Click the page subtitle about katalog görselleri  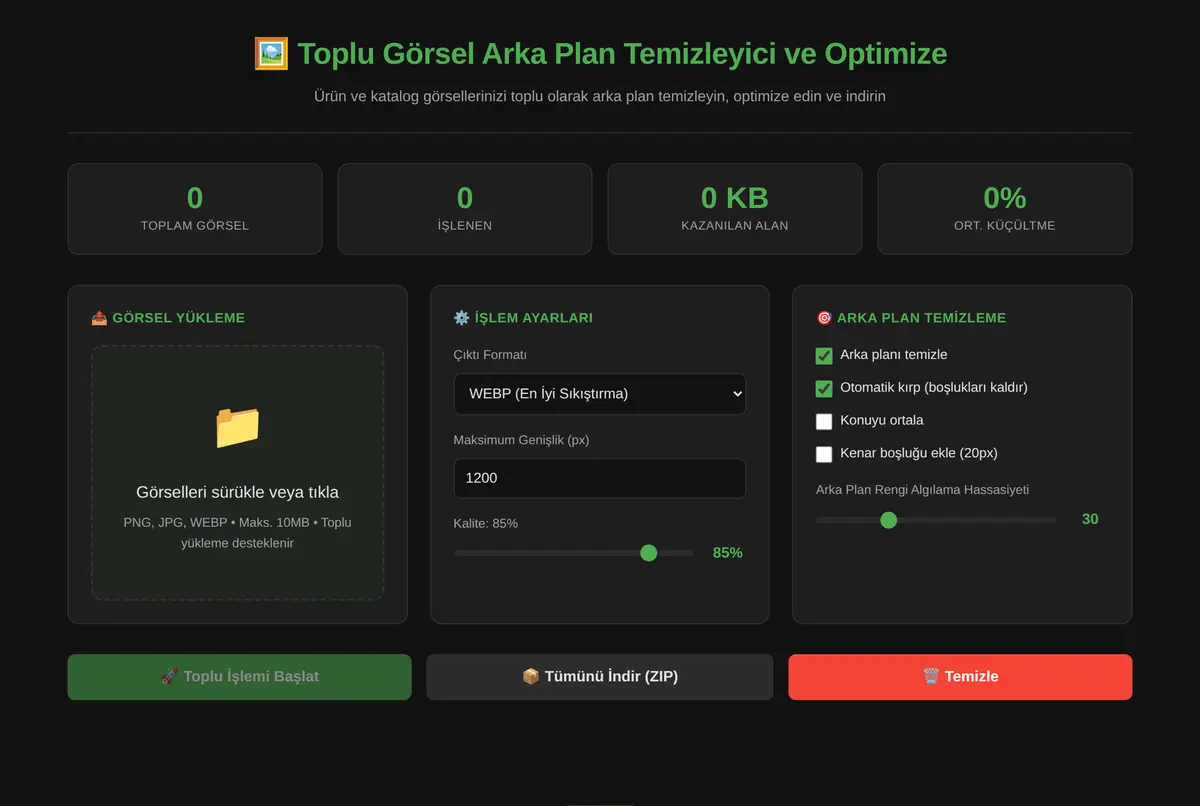(x=600, y=96)
